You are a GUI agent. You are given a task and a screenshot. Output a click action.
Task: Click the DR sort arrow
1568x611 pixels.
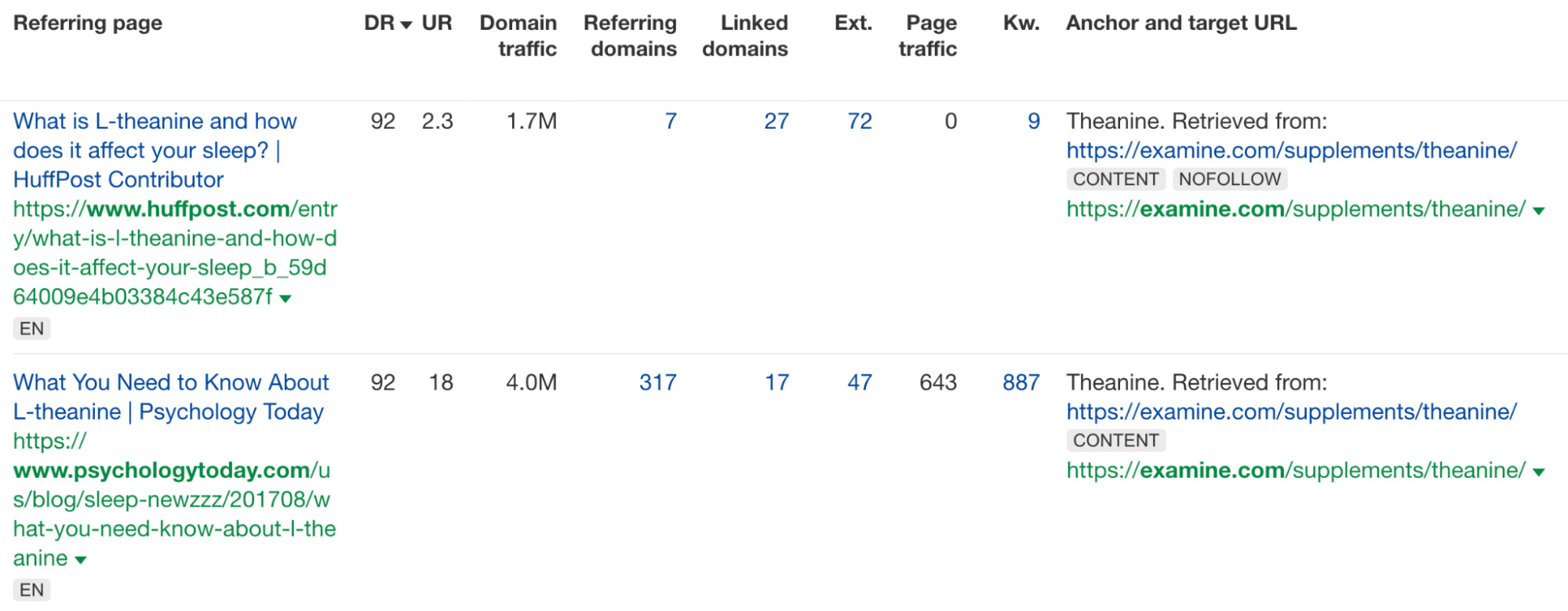405,24
